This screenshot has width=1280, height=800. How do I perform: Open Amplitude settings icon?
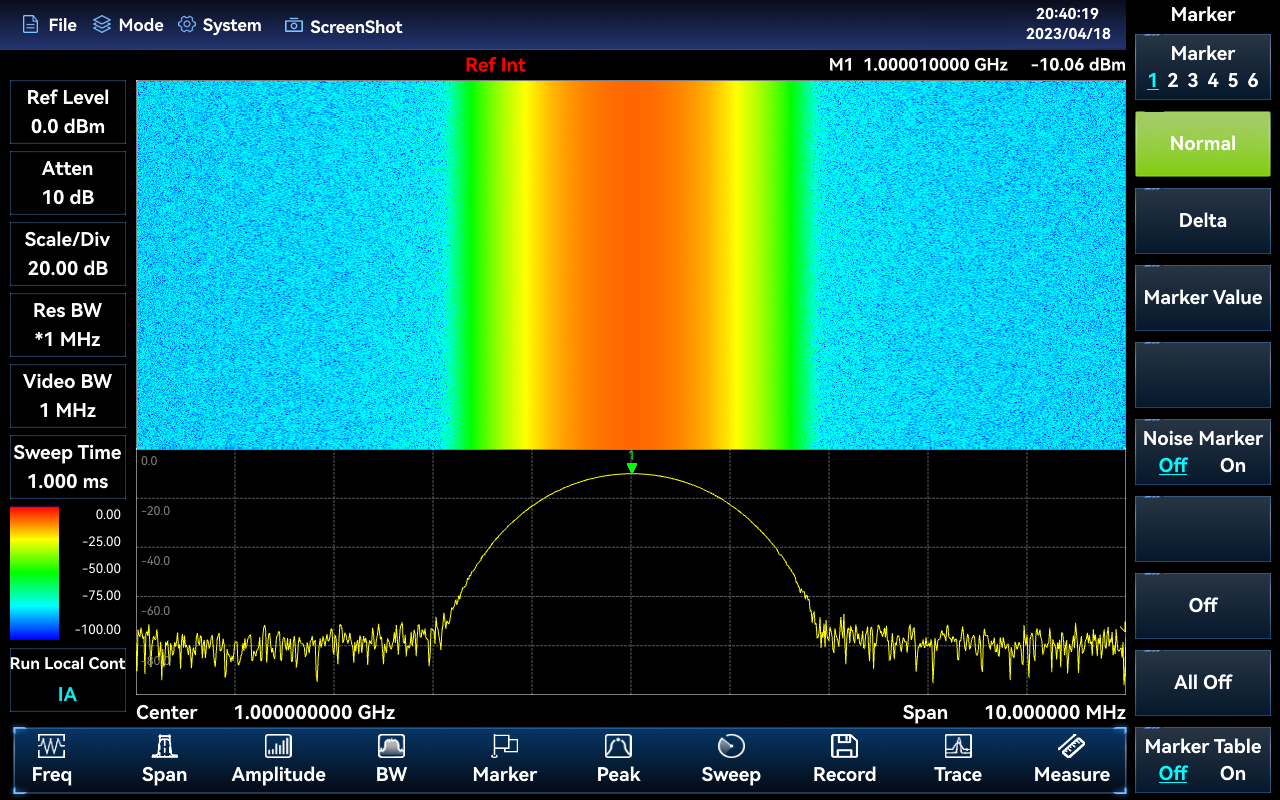click(278, 747)
